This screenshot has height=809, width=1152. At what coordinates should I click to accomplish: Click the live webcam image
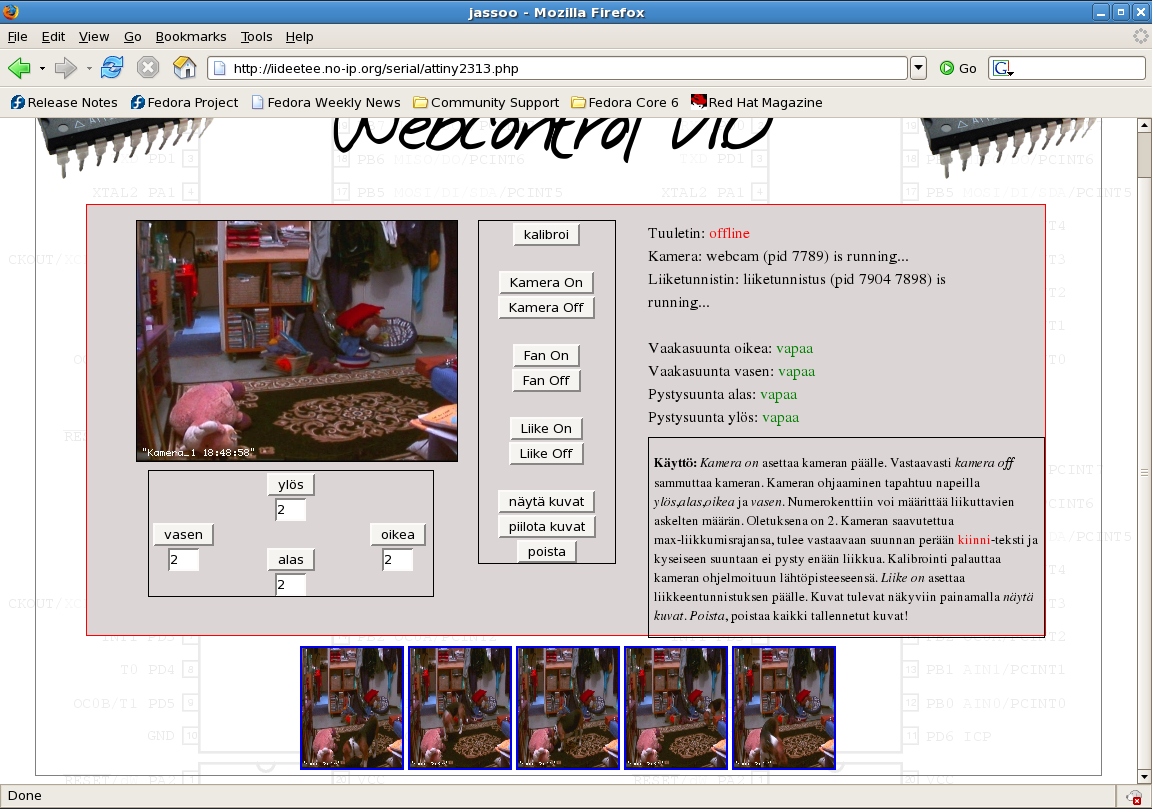pyautogui.click(x=297, y=341)
